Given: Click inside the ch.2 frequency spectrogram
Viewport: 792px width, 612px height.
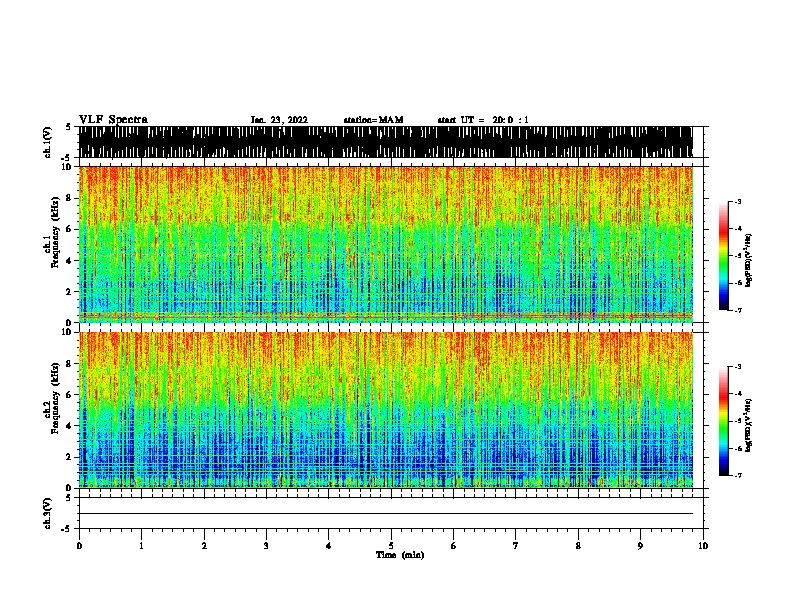Looking at the screenshot, I should click(386, 410).
